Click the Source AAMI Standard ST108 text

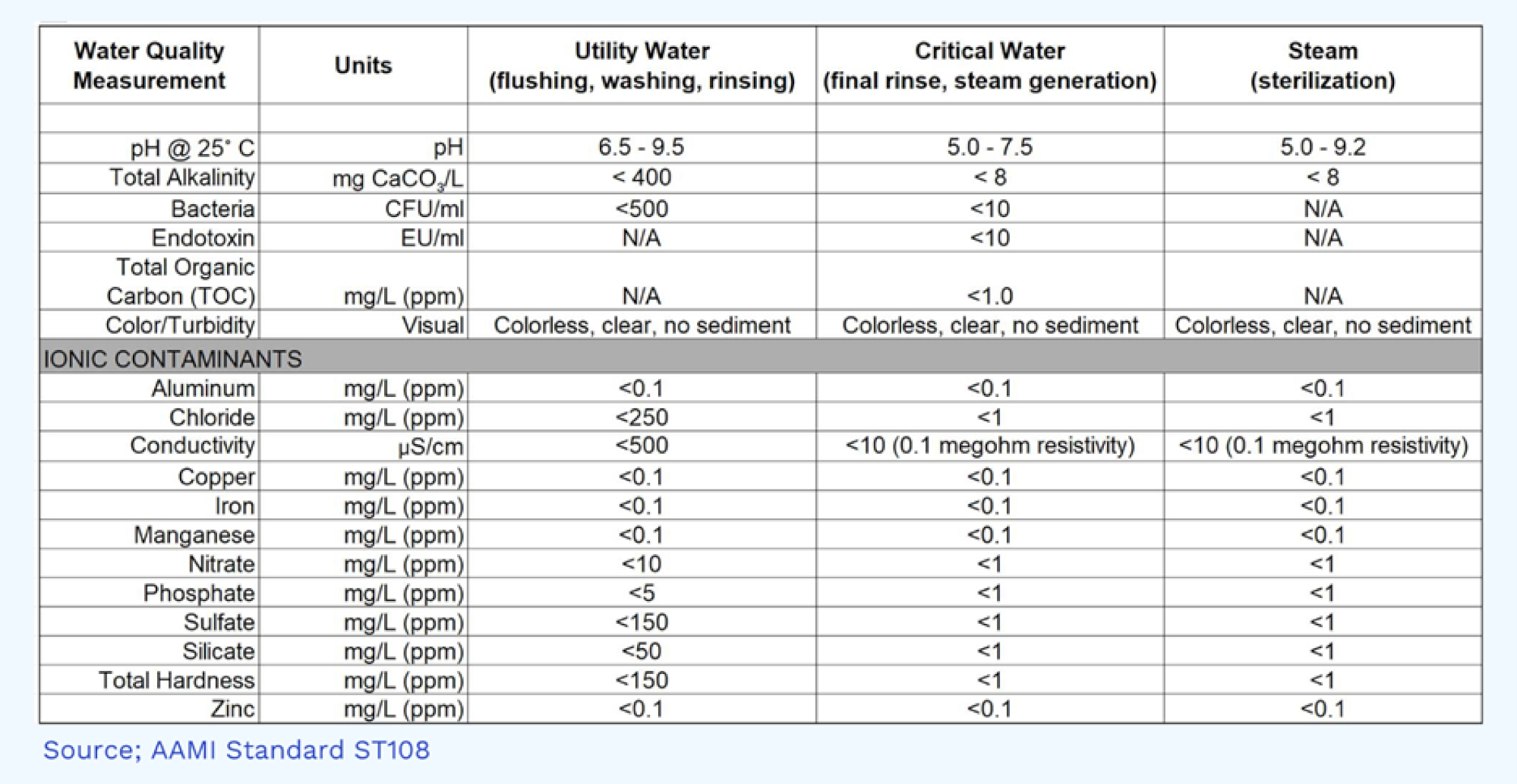point(236,750)
